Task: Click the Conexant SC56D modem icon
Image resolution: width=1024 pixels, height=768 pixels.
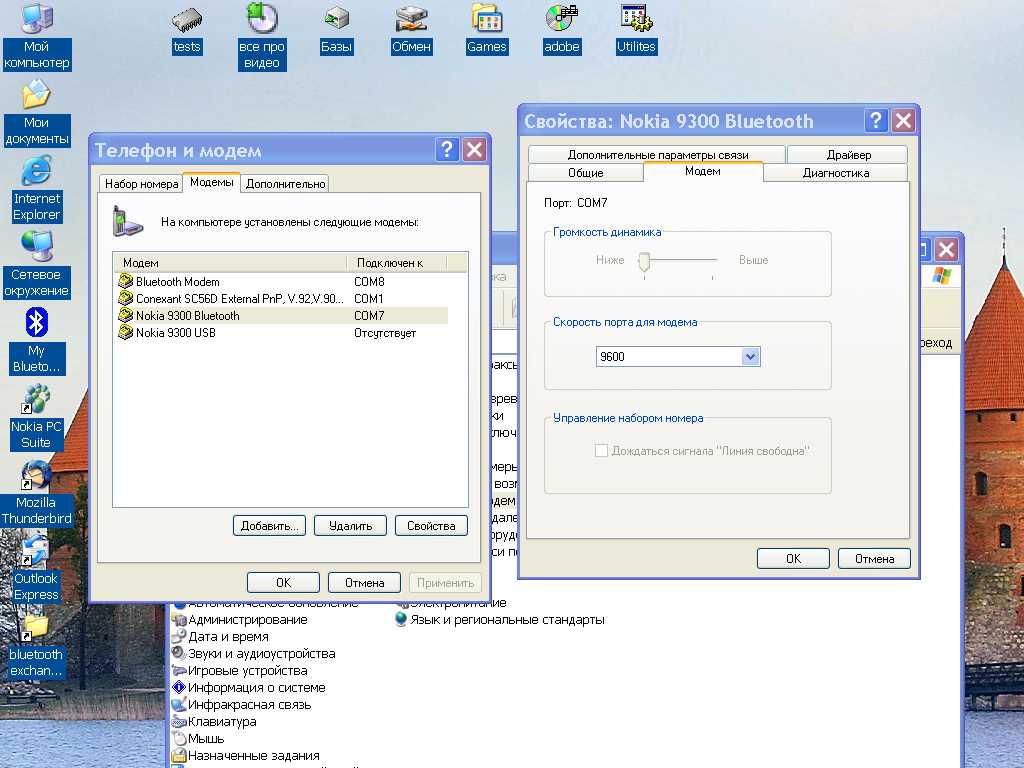Action: click(125, 298)
